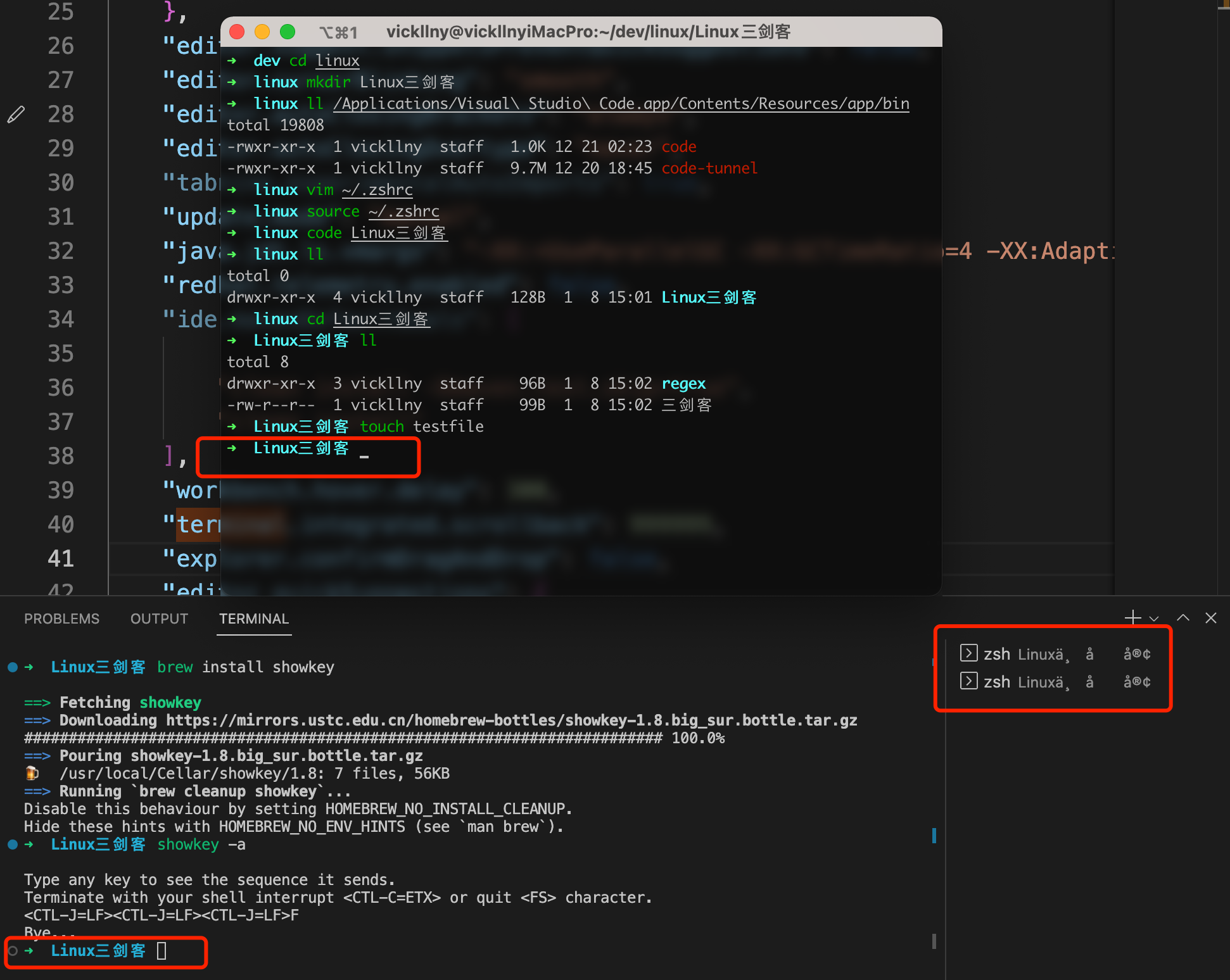1230x980 pixels.
Task: Click the zsh shell icon on first terminal entry
Action: [968, 653]
